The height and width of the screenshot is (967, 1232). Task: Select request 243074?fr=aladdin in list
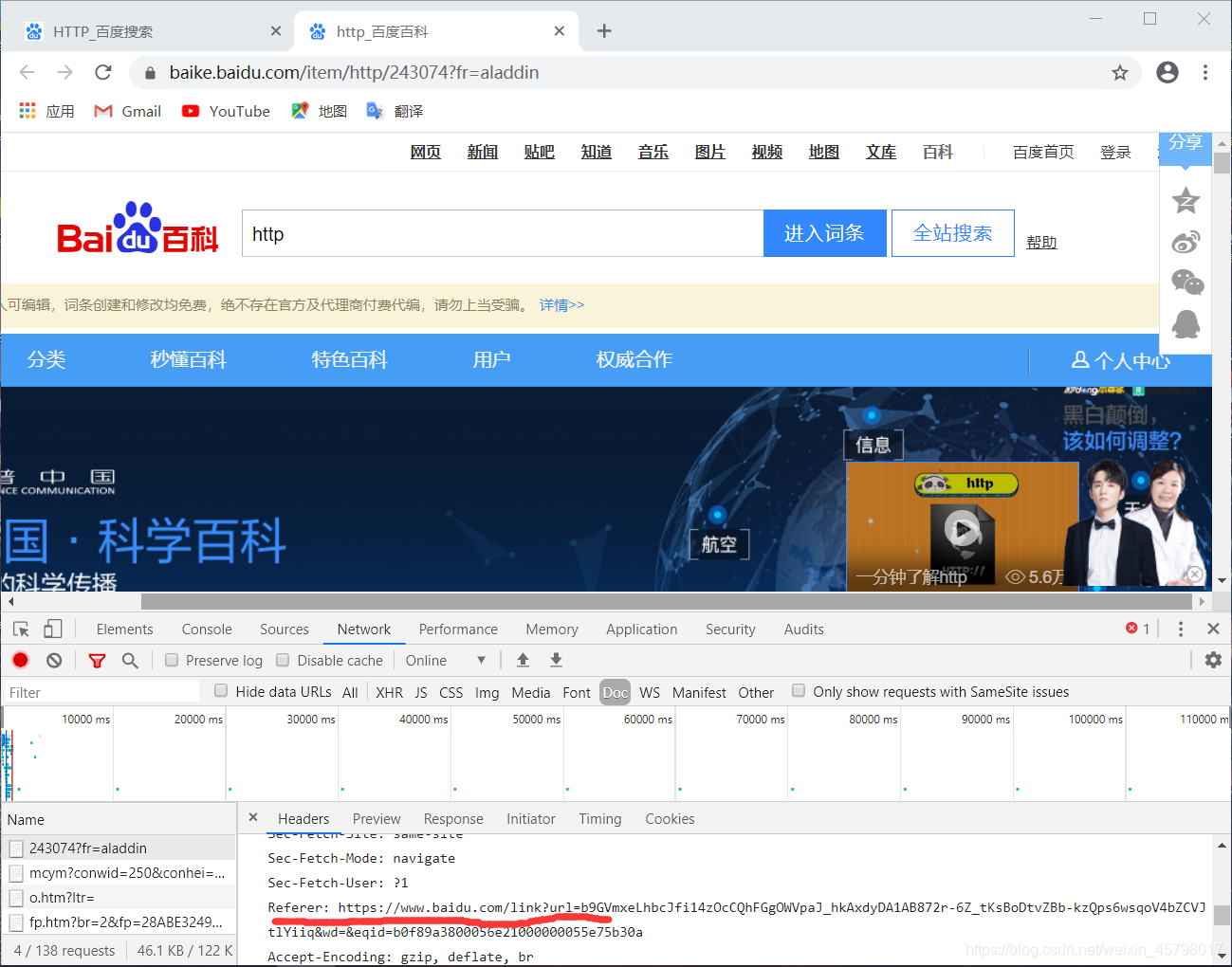coord(119,848)
